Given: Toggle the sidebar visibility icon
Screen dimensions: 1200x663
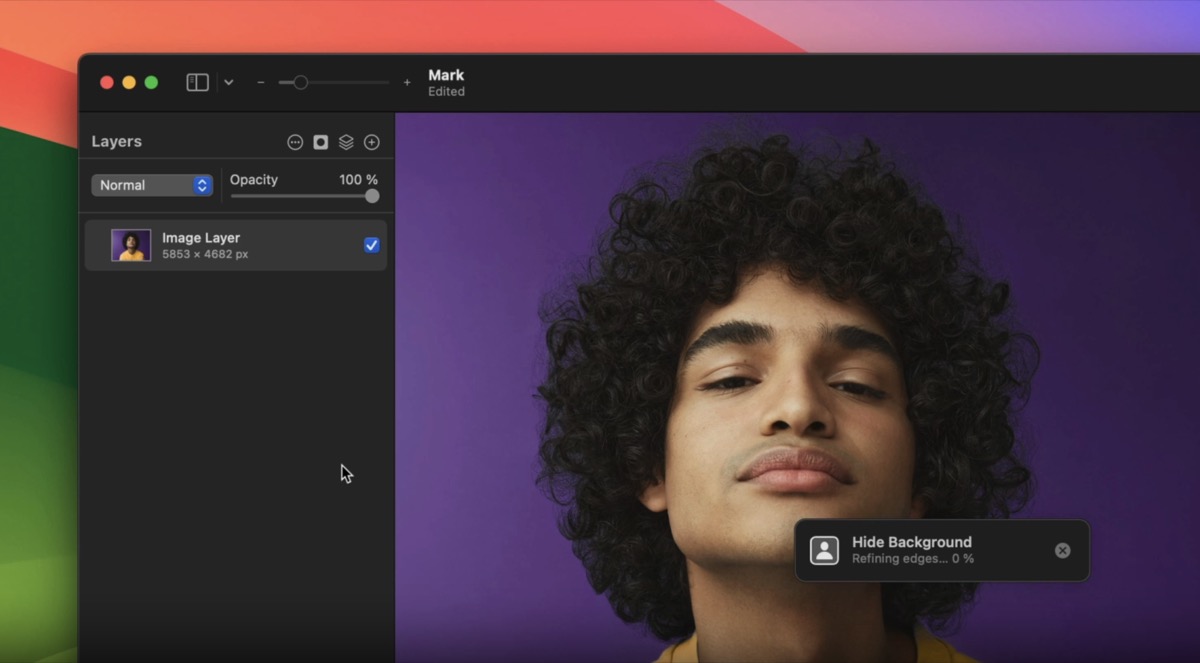Looking at the screenshot, I should [197, 83].
